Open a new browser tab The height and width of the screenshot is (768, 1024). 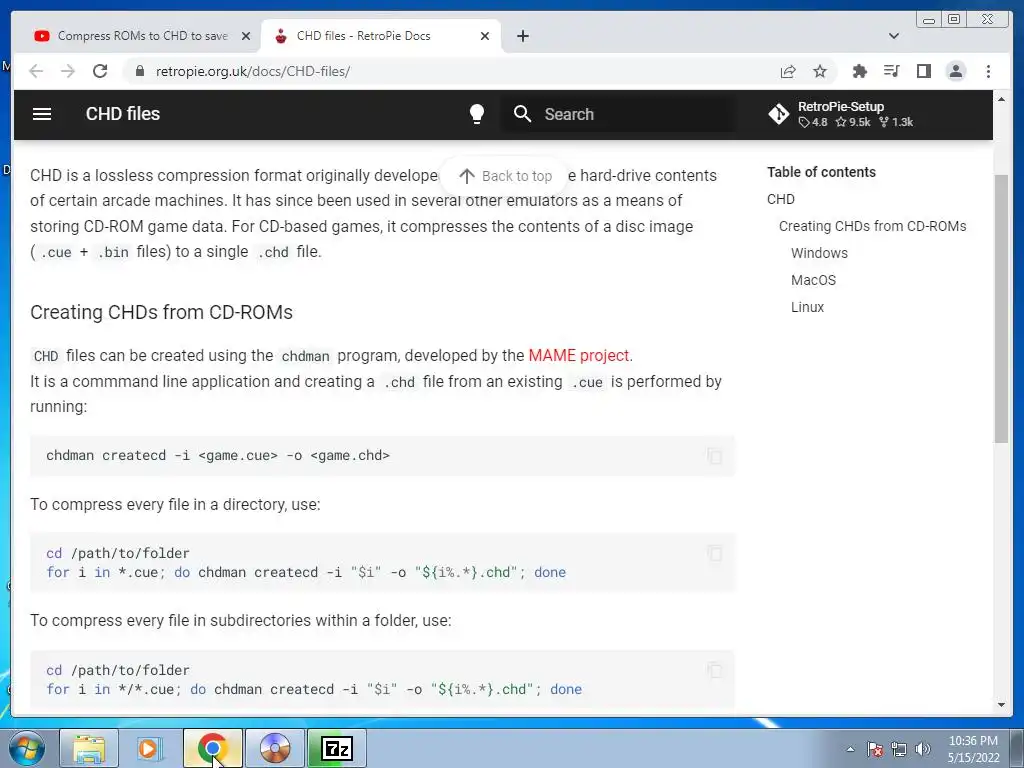tap(522, 36)
